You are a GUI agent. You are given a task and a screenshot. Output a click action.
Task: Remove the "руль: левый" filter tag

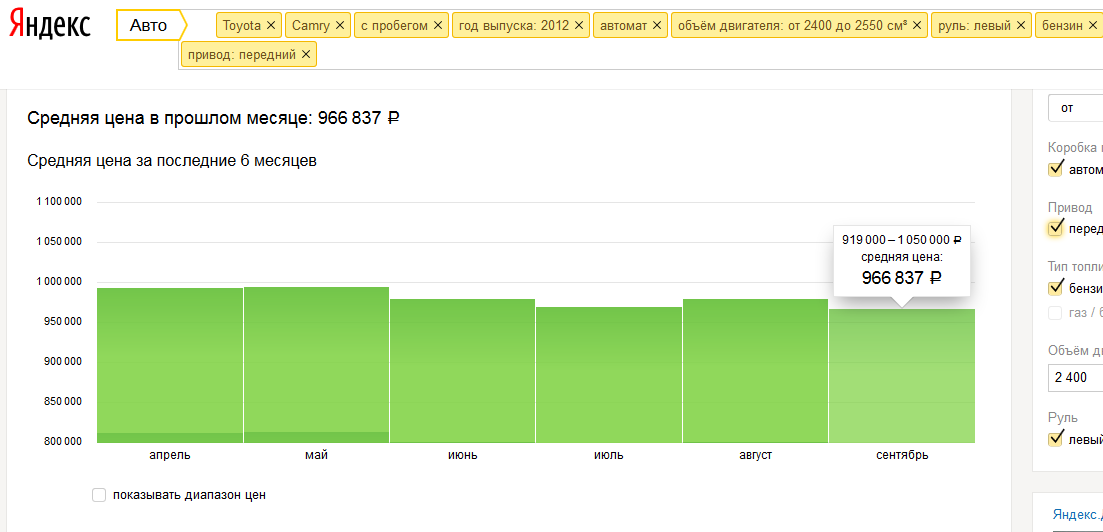click(1021, 25)
